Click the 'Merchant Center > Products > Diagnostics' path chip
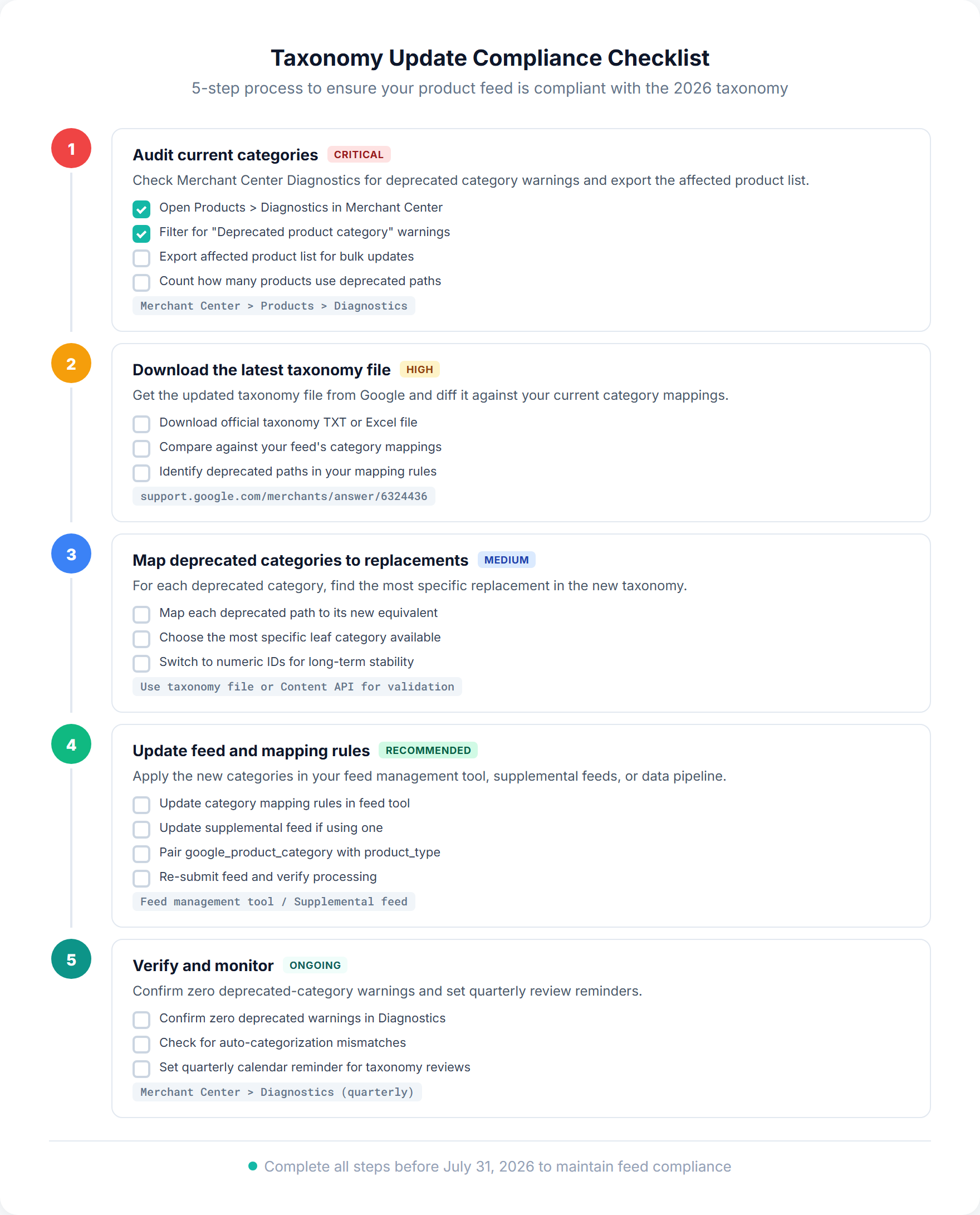Image resolution: width=980 pixels, height=1215 pixels. [x=273, y=306]
